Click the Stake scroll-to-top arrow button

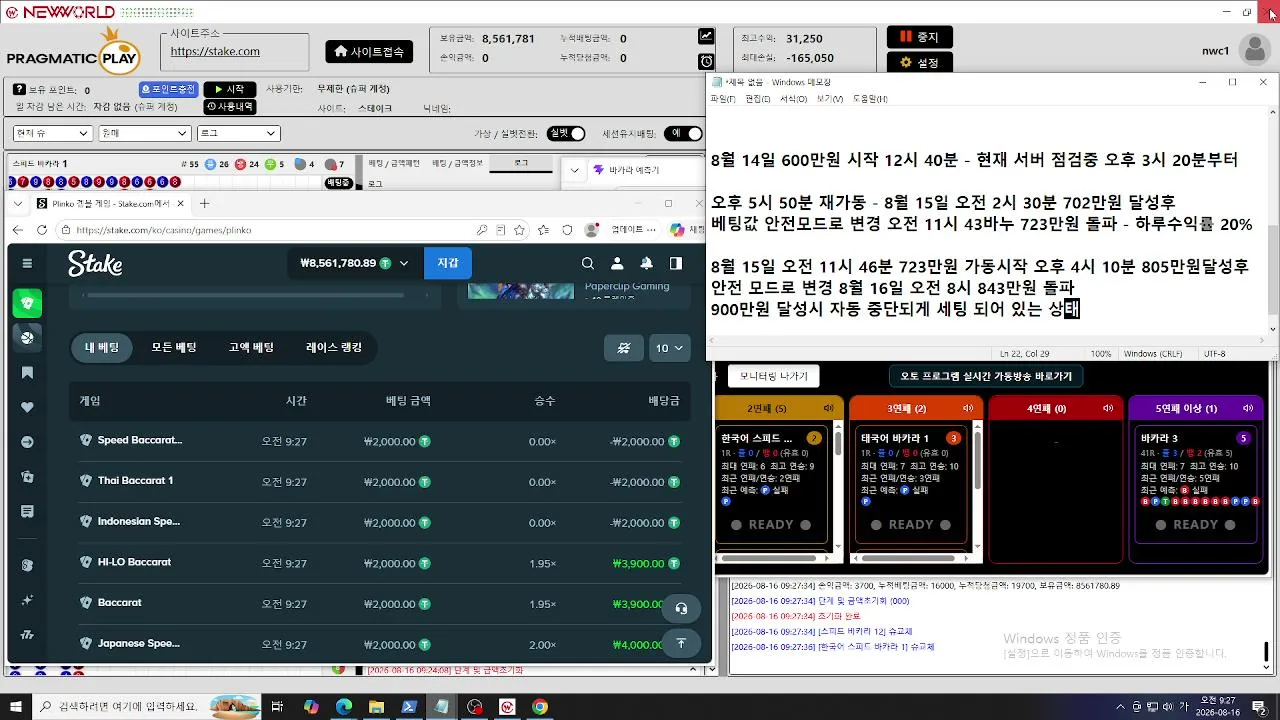pyautogui.click(x=681, y=643)
